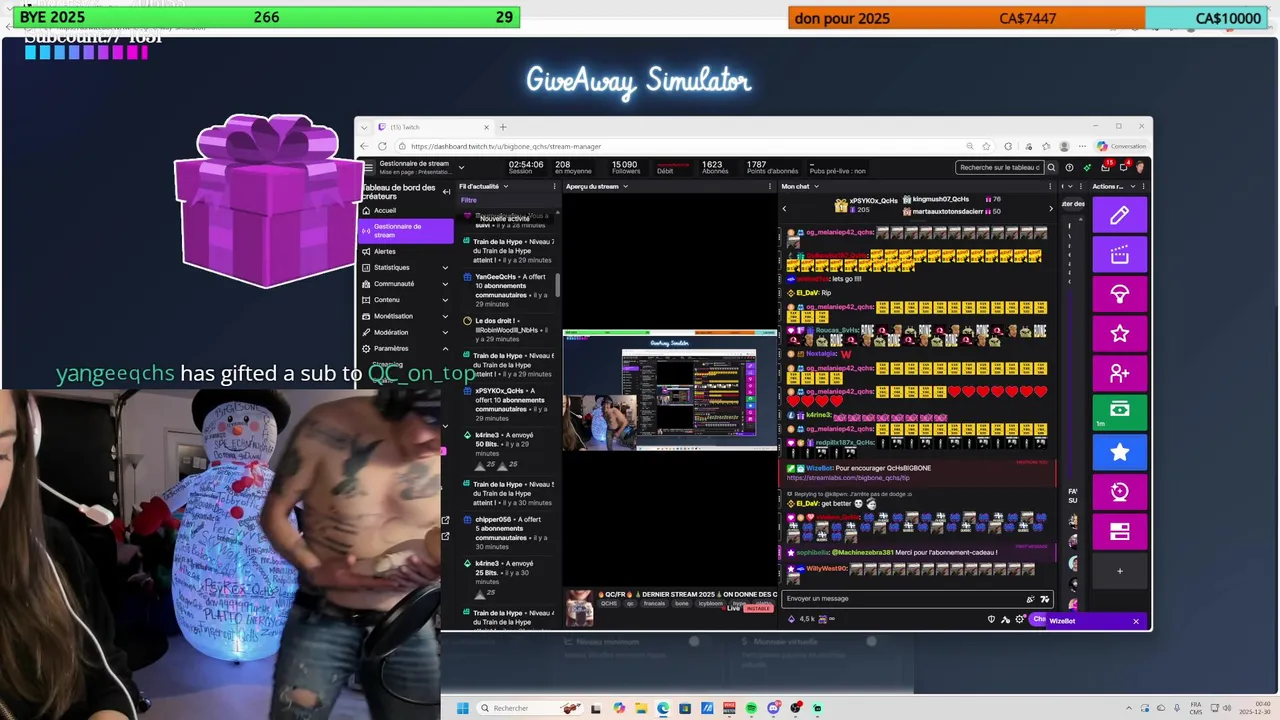
Task: Expand the Modération sidebar section
Action: click(x=445, y=332)
